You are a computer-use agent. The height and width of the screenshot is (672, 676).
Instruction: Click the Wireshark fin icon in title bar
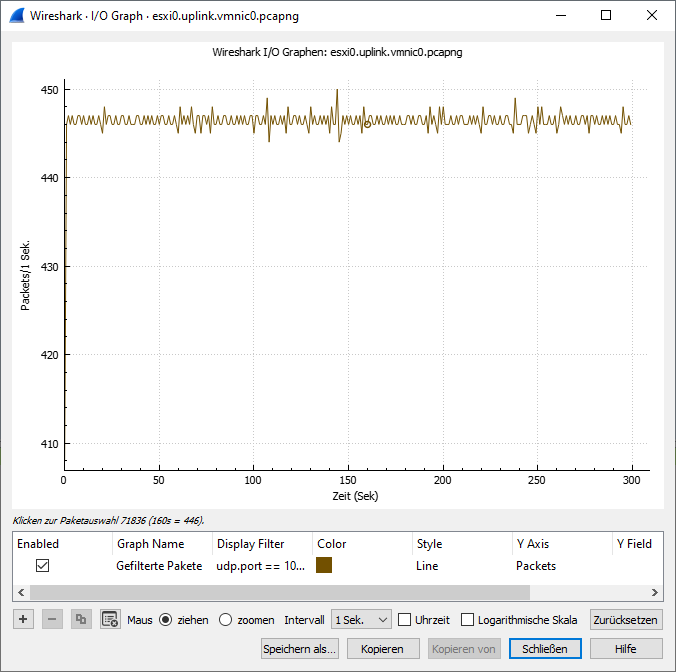click(x=16, y=16)
